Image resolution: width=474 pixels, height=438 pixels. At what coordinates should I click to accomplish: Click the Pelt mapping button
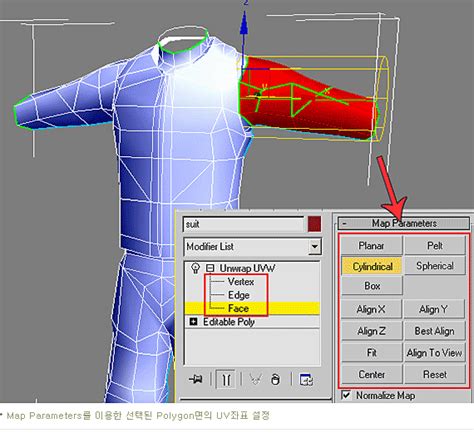click(435, 246)
